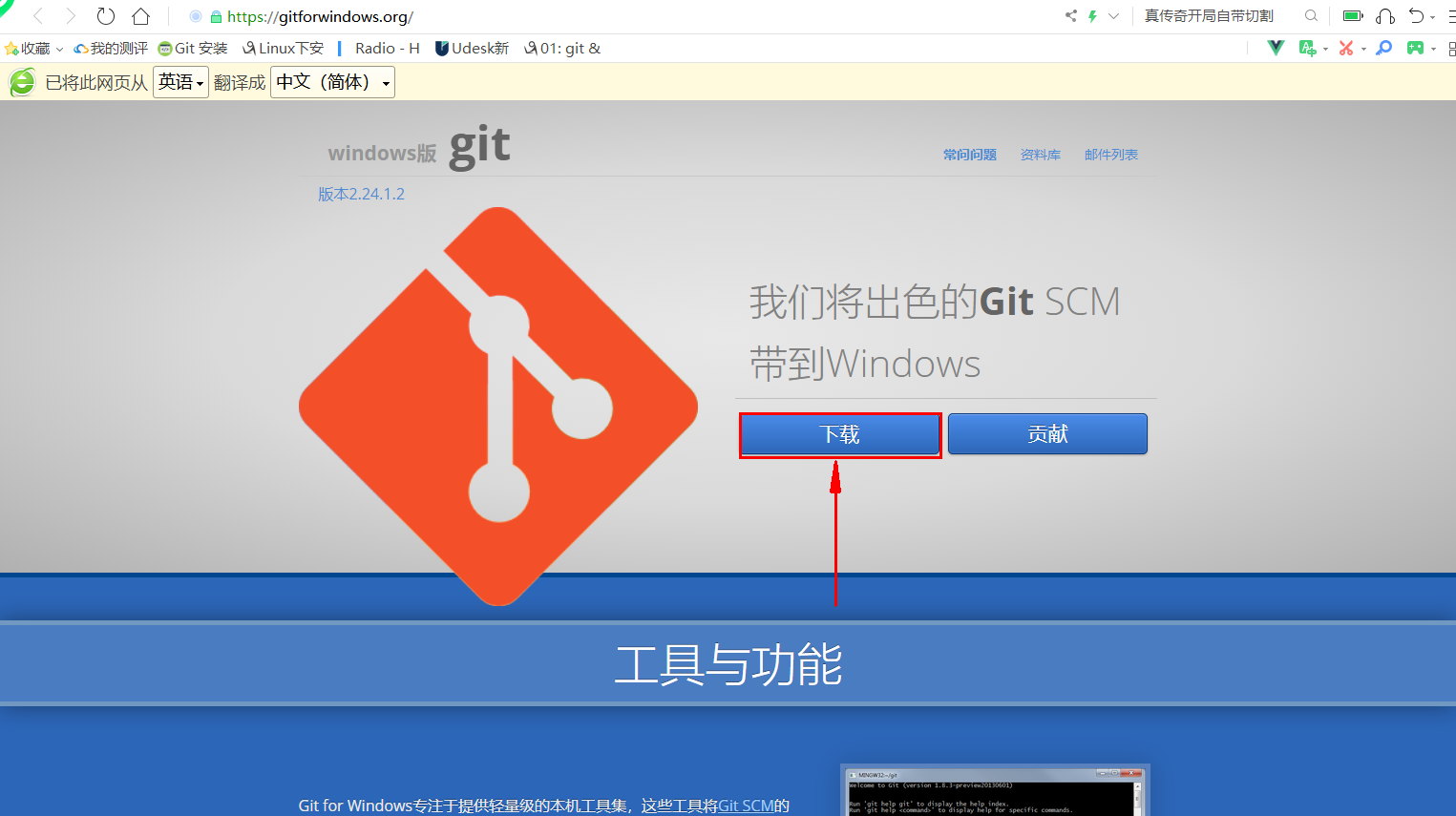Screen dimensions: 1456x816
Task: Toggle the lightning speed mode icon
Action: tap(1090, 15)
